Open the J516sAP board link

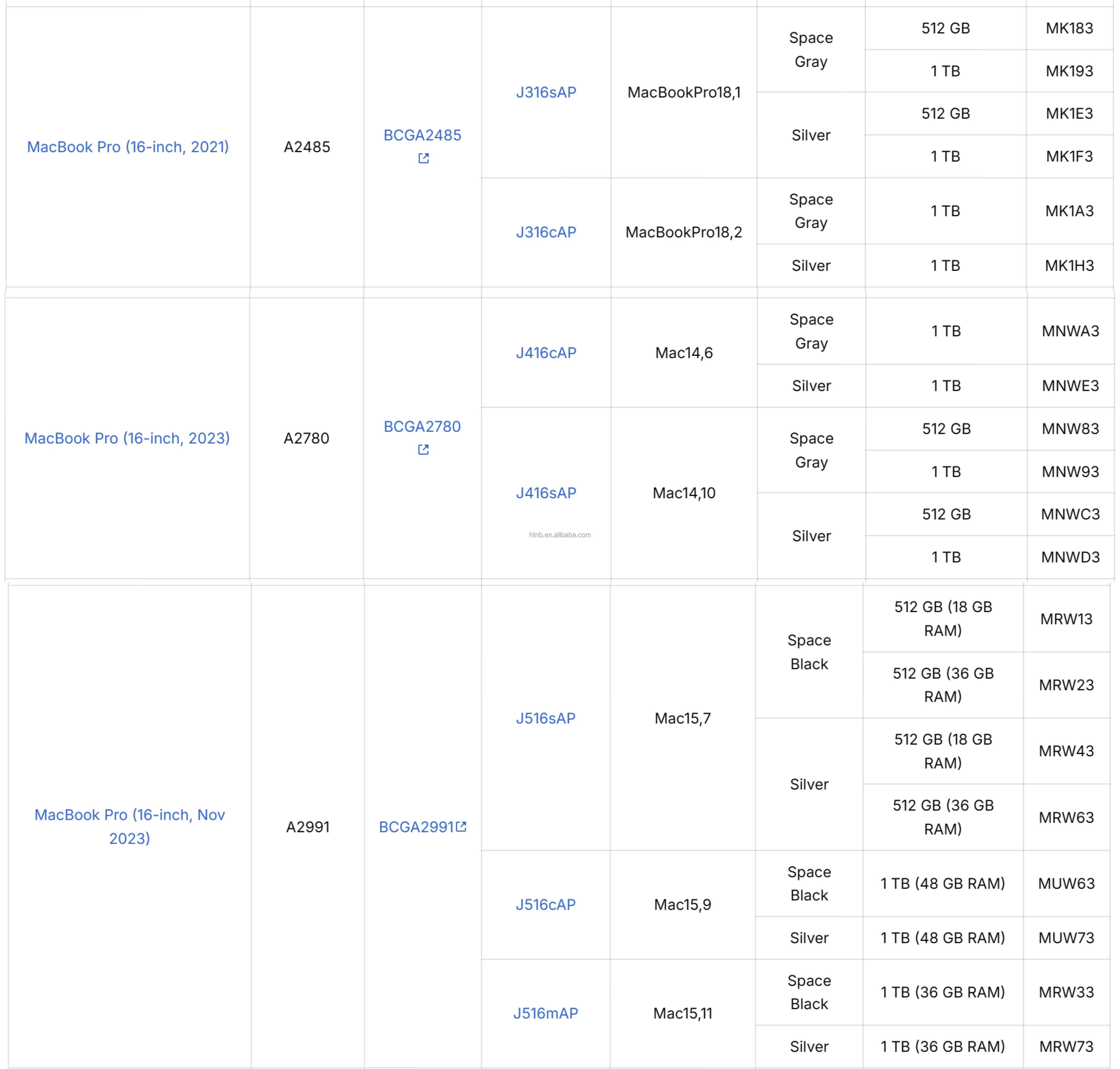[x=546, y=719]
